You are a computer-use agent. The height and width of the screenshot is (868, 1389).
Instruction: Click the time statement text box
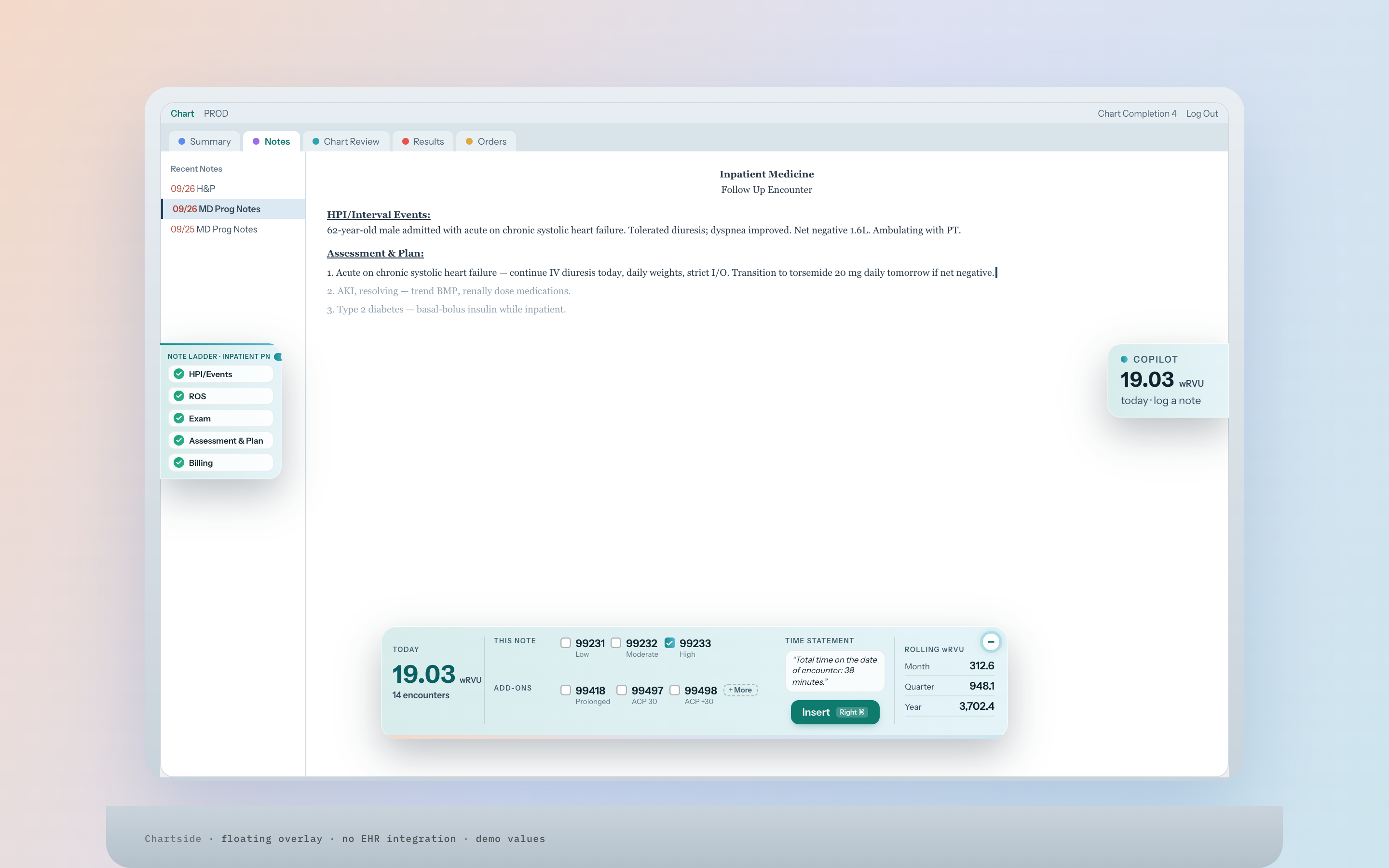(x=835, y=670)
